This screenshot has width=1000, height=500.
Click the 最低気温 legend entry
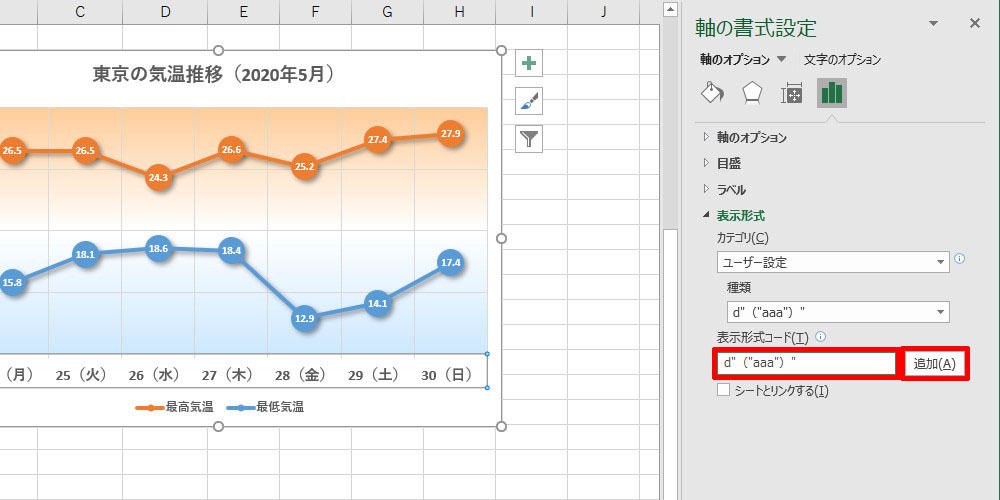(265, 408)
